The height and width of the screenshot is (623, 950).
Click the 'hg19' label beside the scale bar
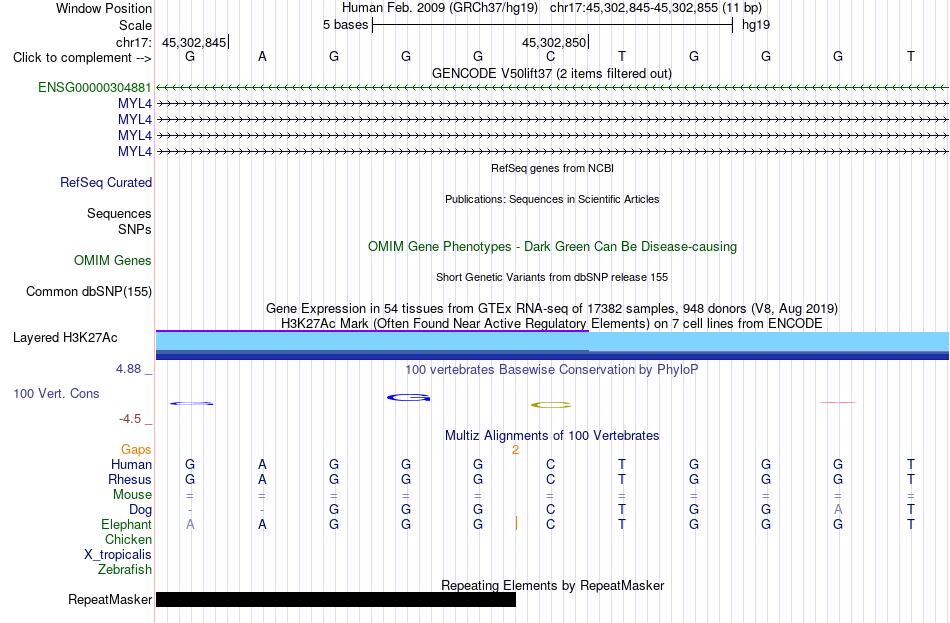click(x=756, y=25)
